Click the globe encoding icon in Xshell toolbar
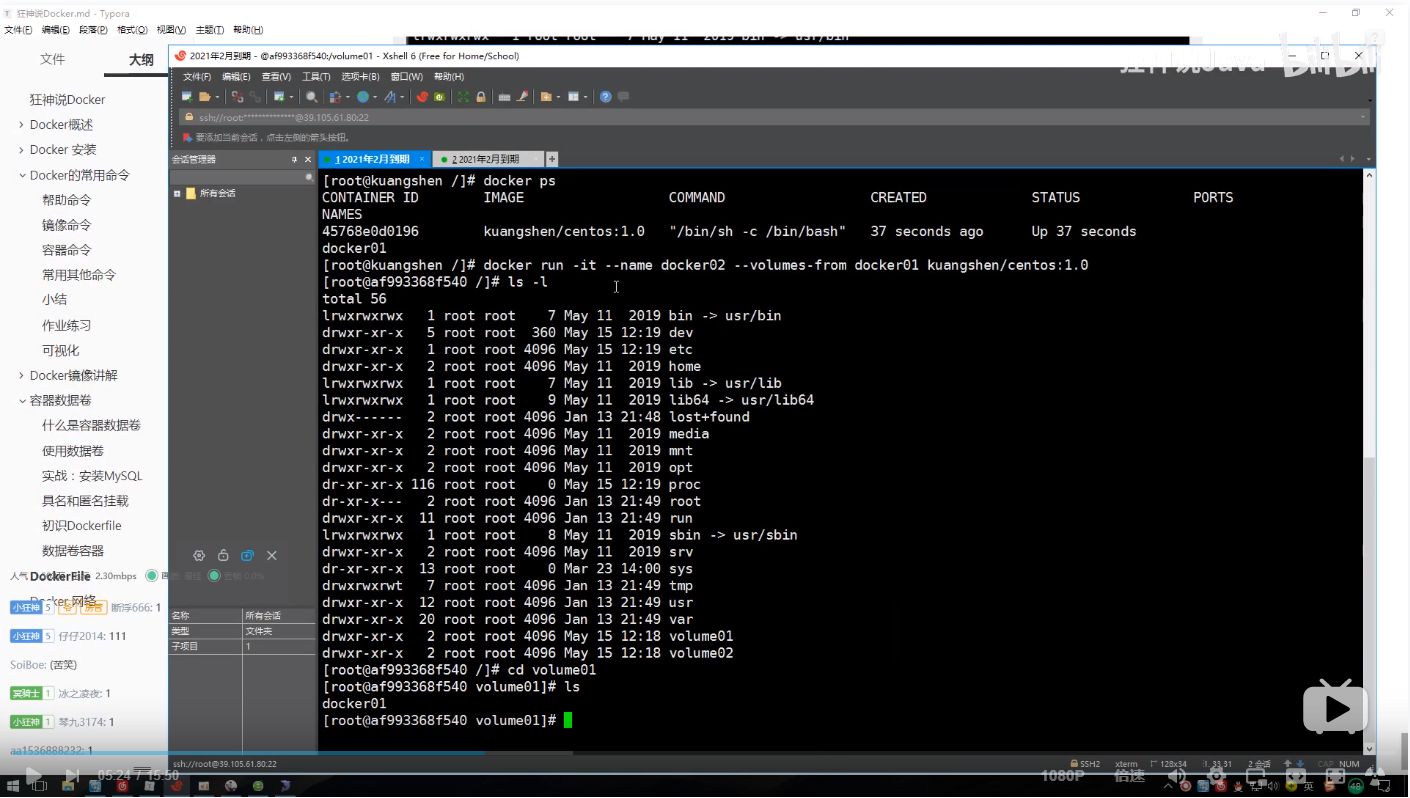The width and height of the screenshot is (1410, 798). click(x=363, y=97)
